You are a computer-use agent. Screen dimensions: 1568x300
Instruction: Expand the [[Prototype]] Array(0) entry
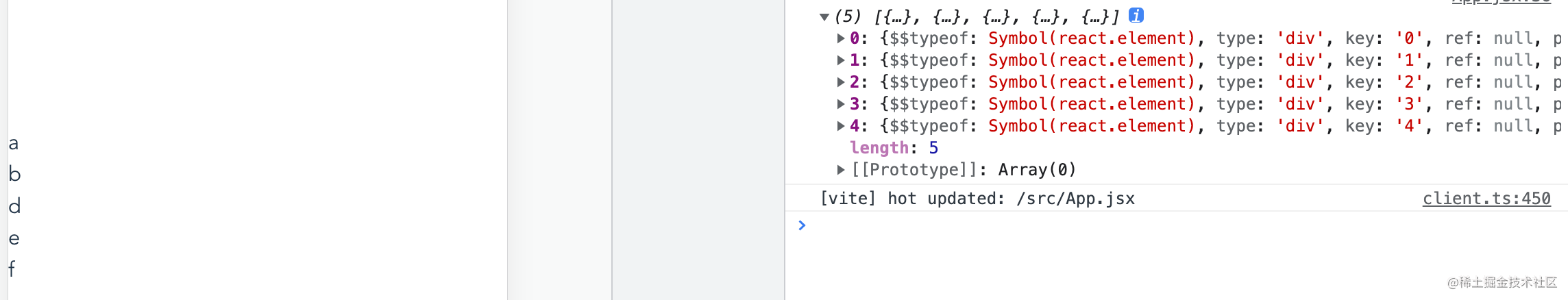coord(841,170)
